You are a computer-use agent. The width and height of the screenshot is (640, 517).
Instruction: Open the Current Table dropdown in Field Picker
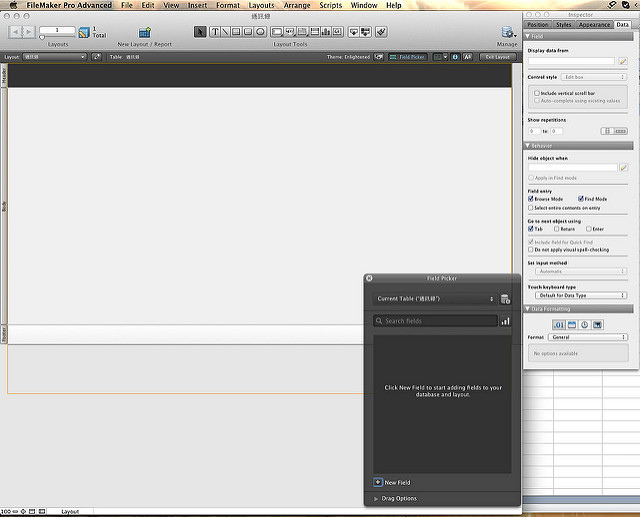435,299
